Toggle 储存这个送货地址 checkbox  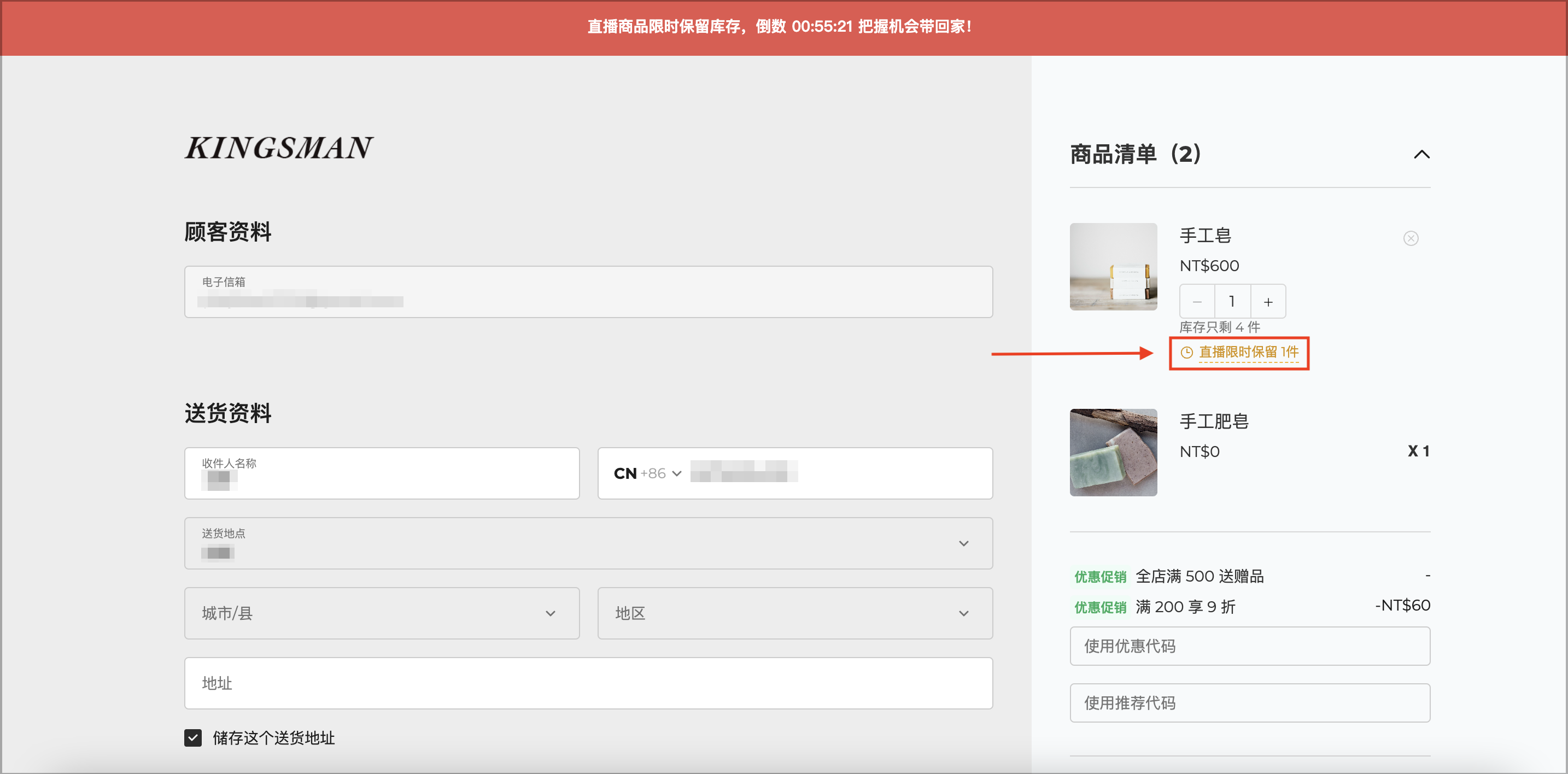193,737
